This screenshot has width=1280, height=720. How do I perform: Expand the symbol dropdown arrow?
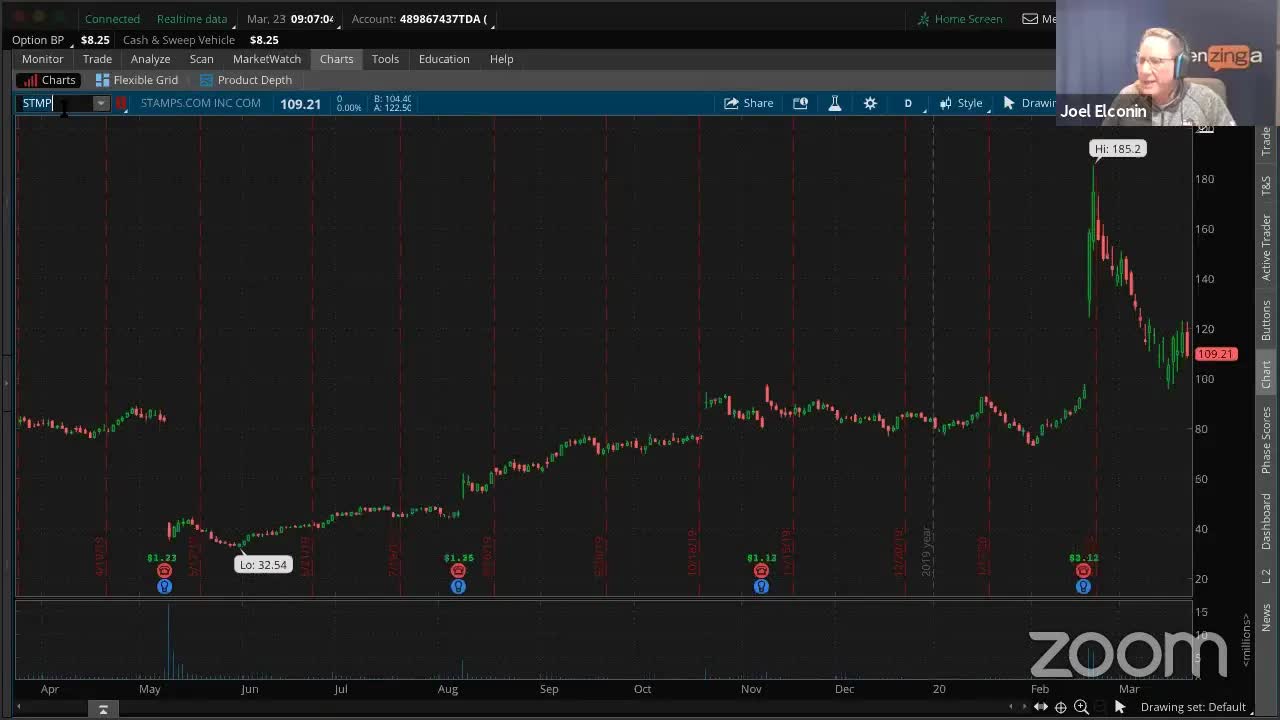(x=101, y=103)
